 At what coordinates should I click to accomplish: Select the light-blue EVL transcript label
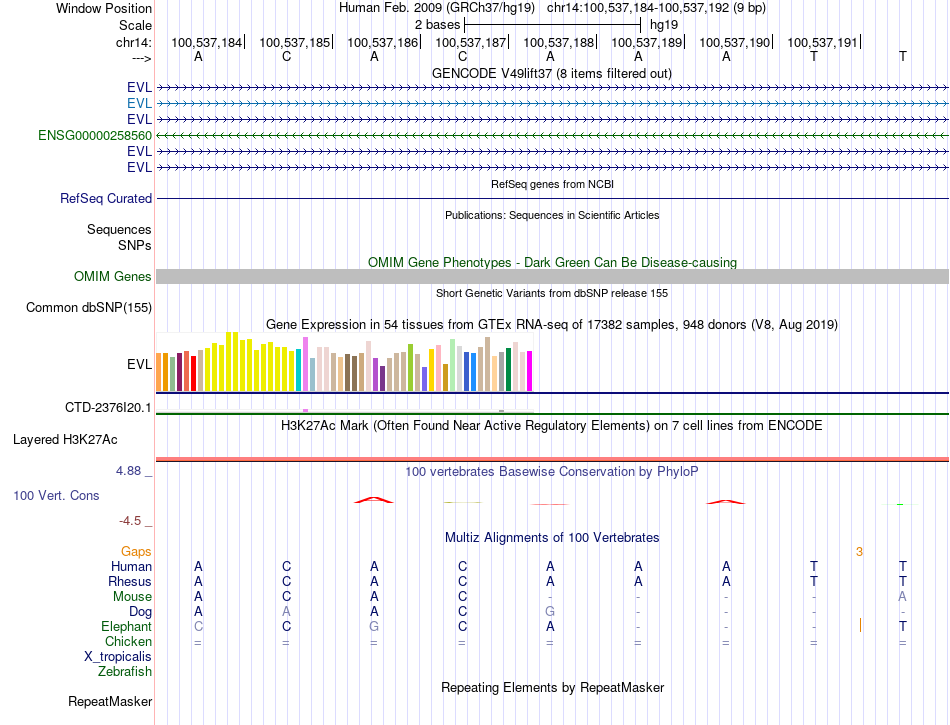[139, 103]
